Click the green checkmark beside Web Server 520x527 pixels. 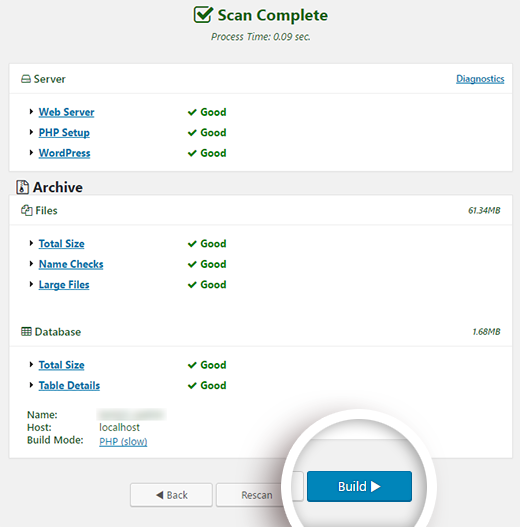tap(192, 112)
